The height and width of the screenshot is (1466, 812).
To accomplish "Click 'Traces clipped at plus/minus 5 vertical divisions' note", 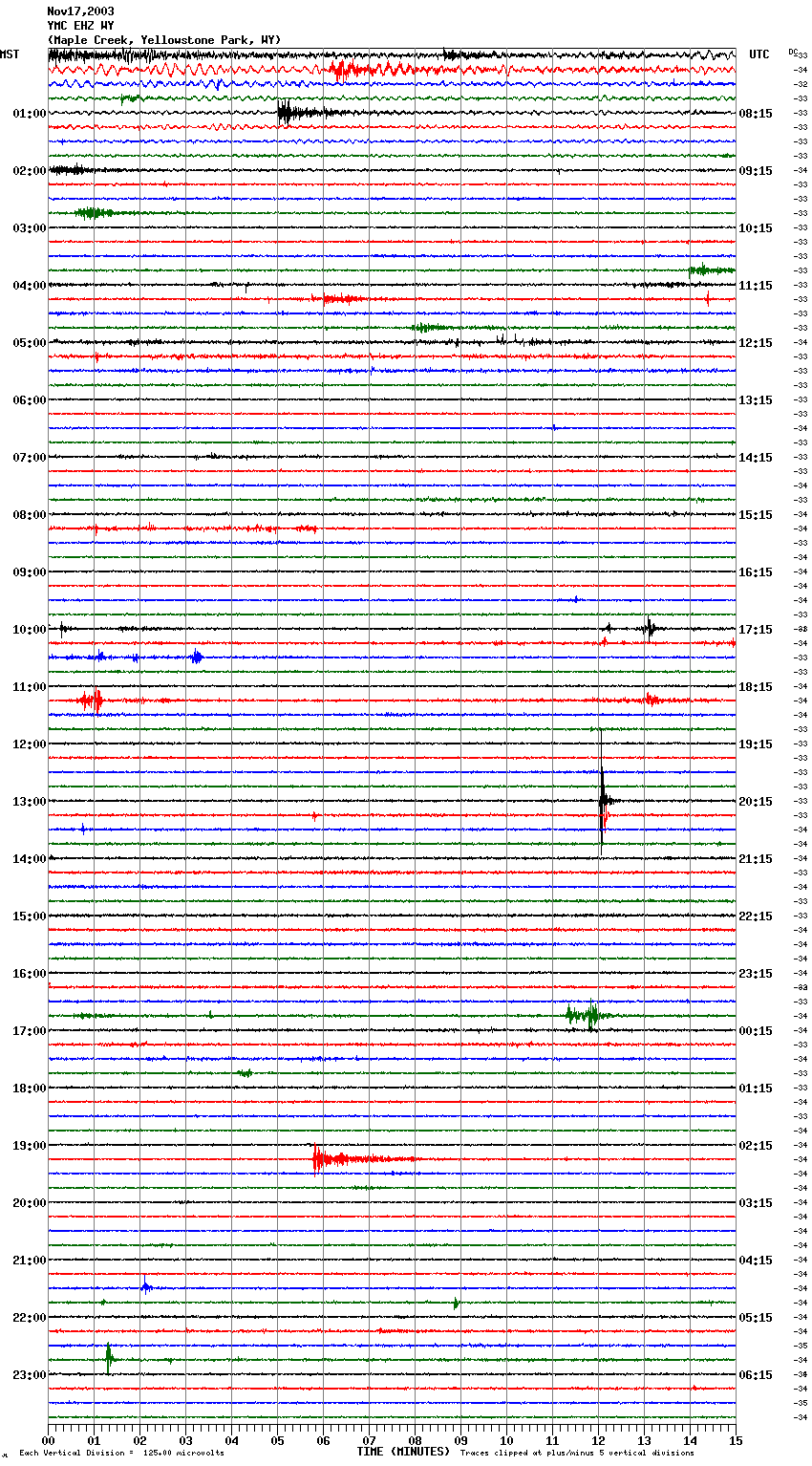I will [x=577, y=1454].
